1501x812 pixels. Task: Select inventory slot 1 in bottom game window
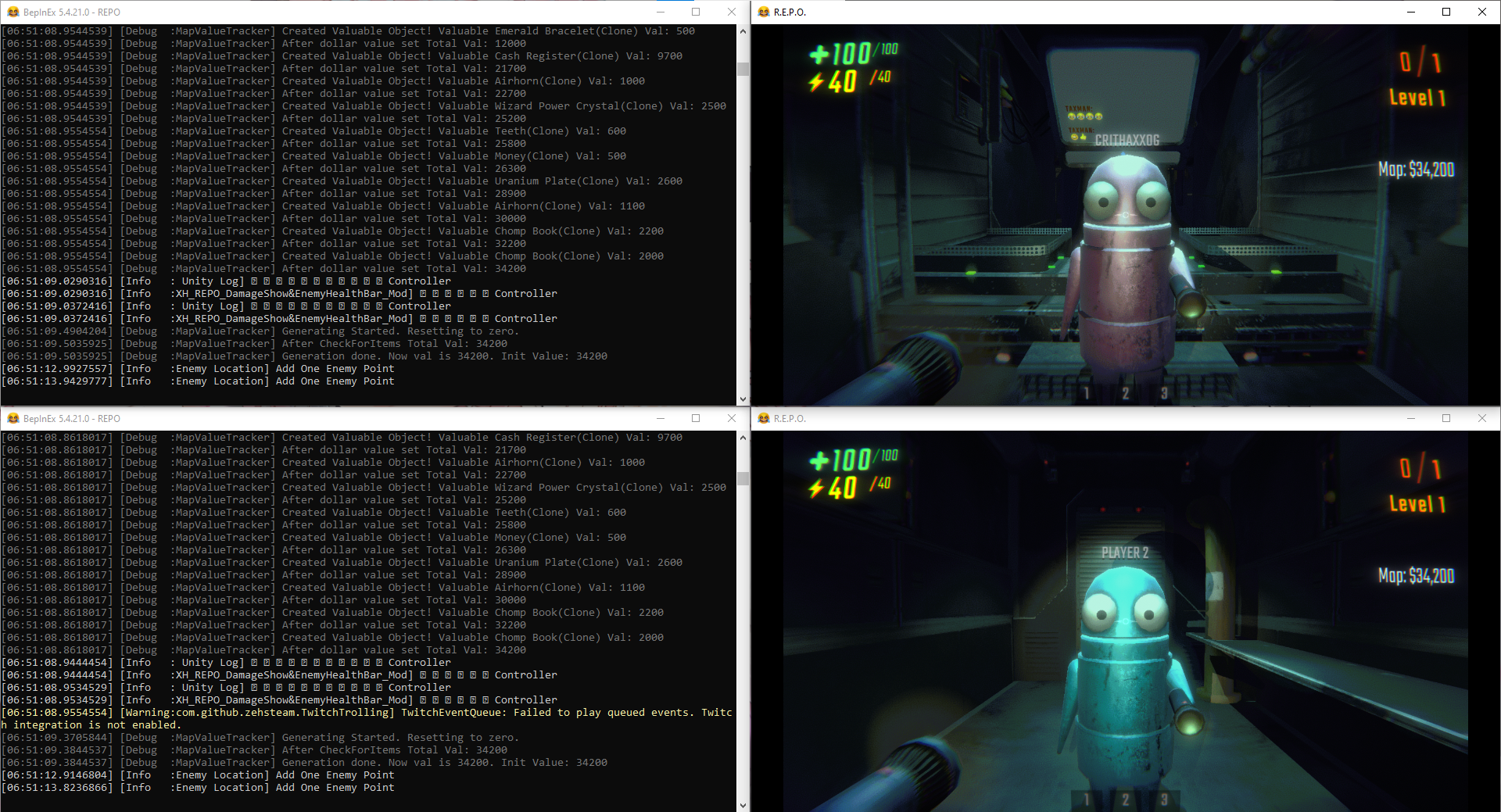coord(1087,799)
